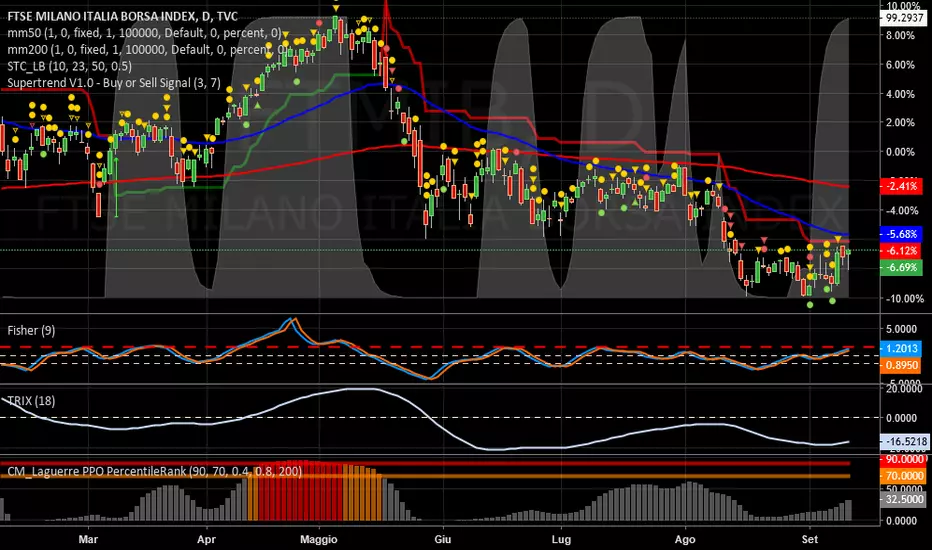
Task: Click the orange 70.0000 level tag
Action: 904,475
